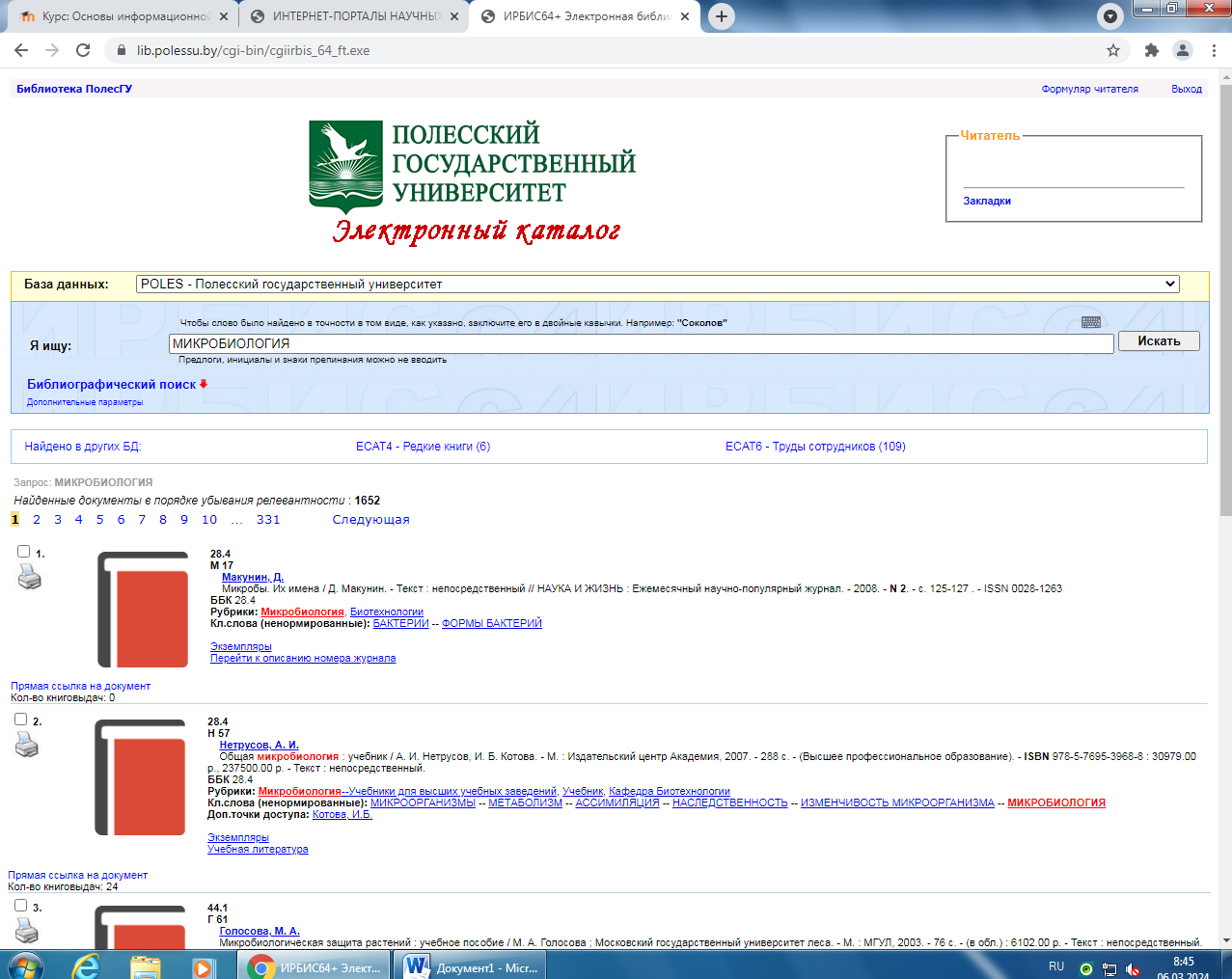1232x979 pixels.
Task: Go to results page 10
Action: [x=209, y=519]
